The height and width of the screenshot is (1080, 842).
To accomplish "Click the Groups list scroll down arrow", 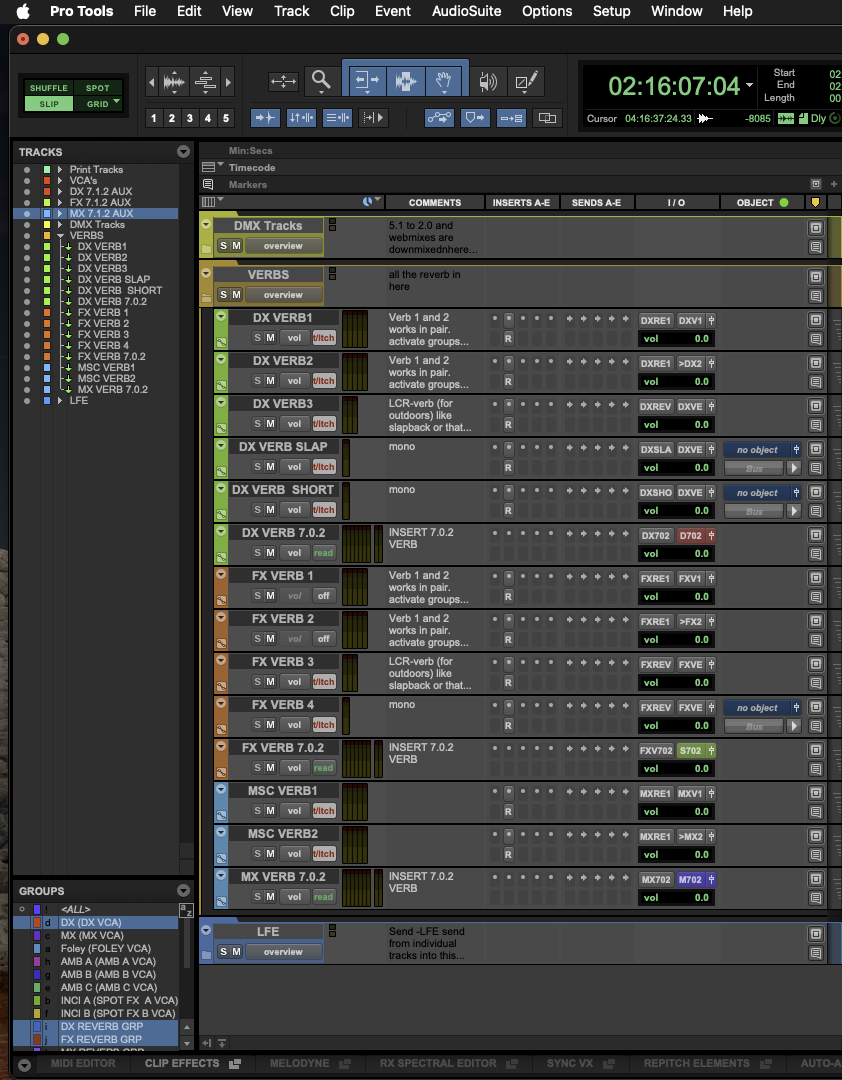I will click(186, 1045).
